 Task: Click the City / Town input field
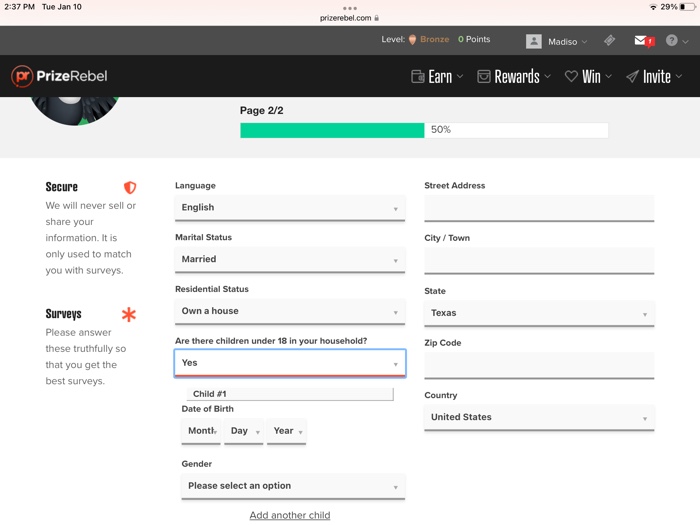coord(539,261)
